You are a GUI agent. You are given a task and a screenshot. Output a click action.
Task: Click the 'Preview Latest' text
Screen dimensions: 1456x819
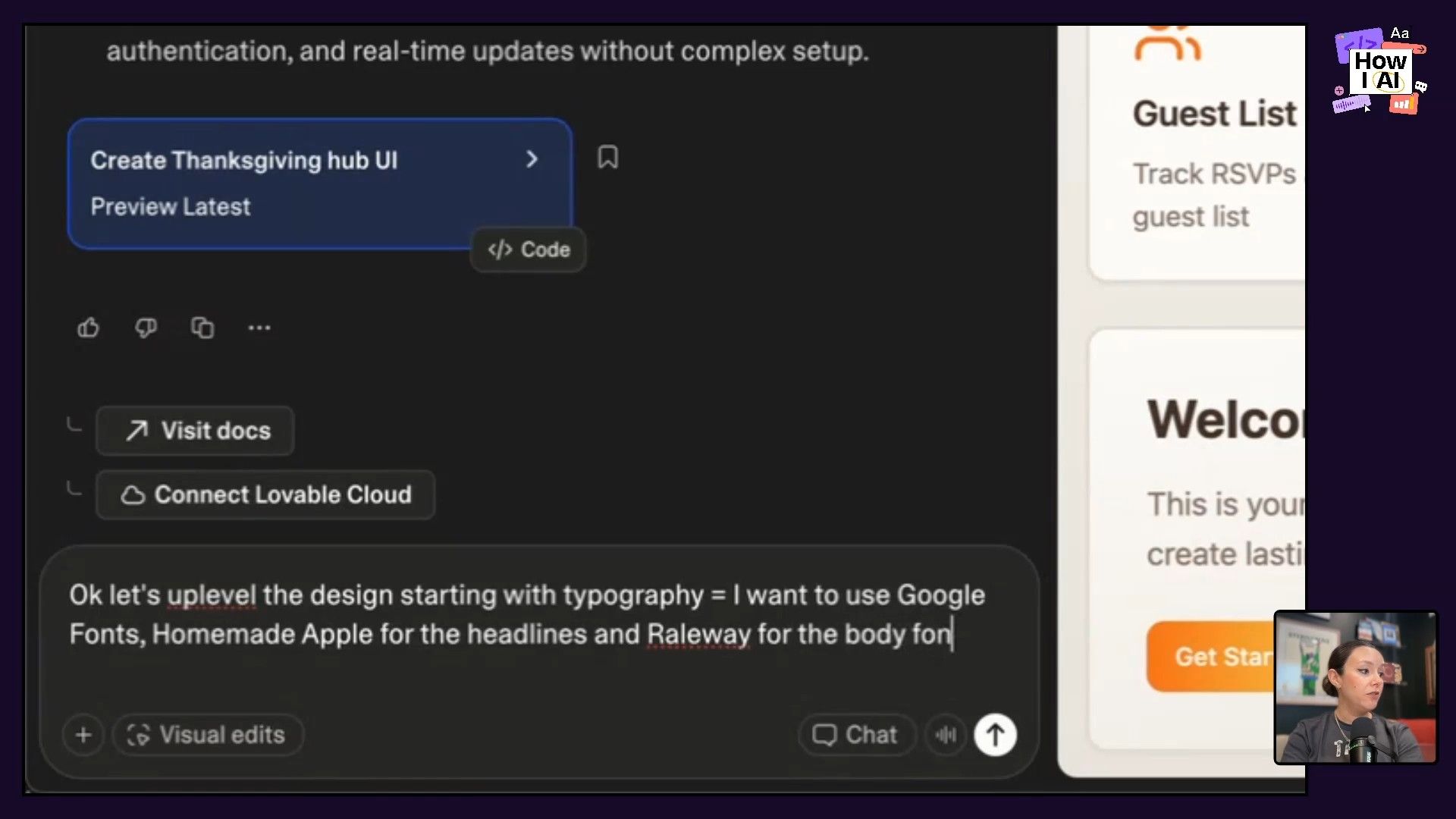[x=171, y=207]
